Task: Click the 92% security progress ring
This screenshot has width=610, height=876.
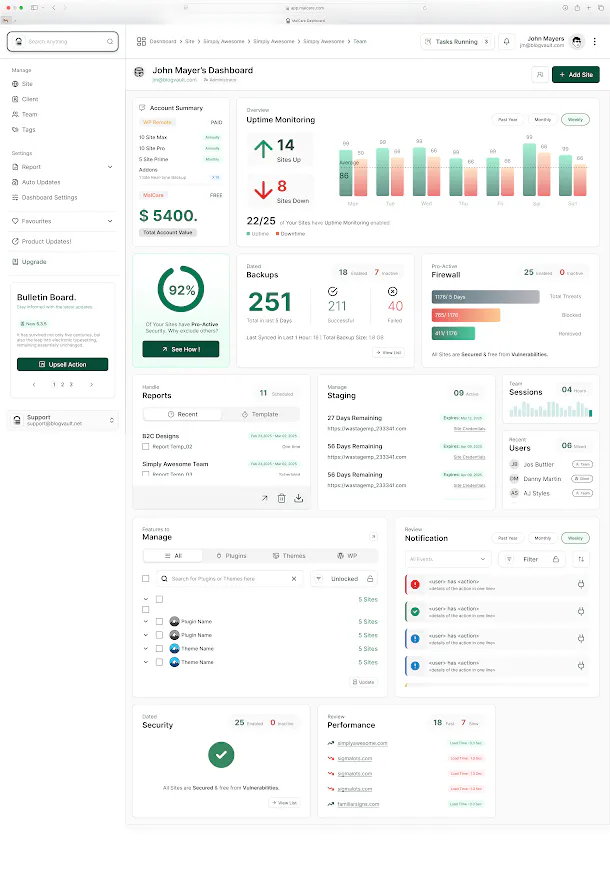Action: pyautogui.click(x=181, y=289)
